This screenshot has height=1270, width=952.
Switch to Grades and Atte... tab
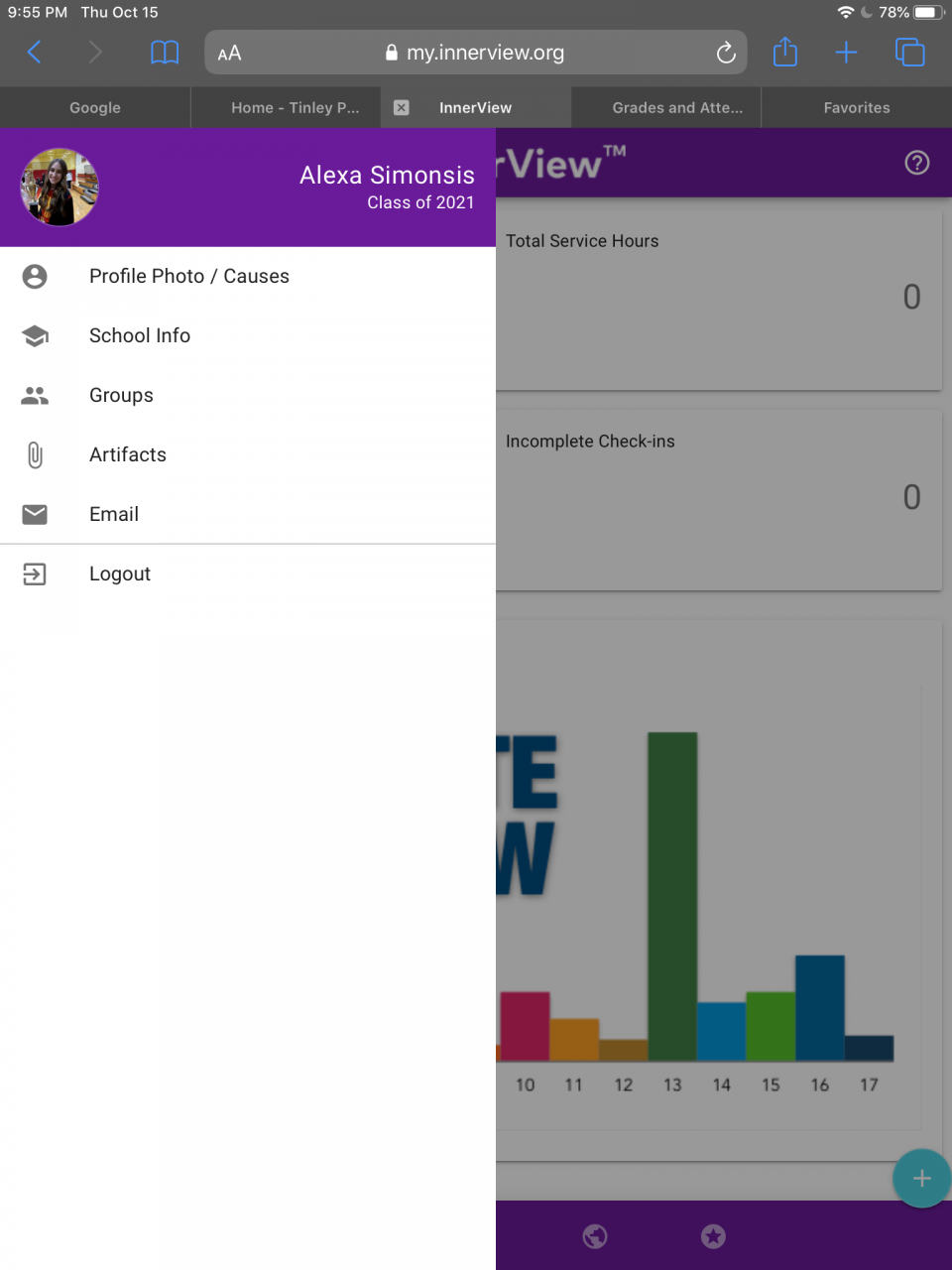(x=666, y=107)
